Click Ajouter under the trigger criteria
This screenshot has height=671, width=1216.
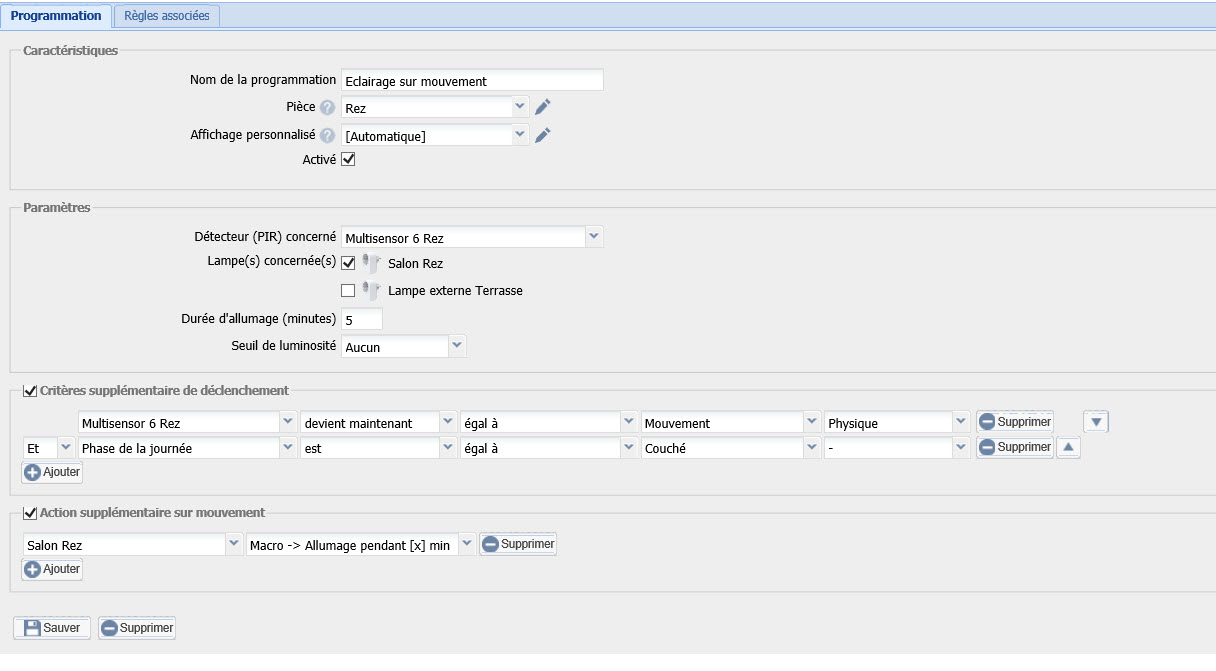[x=52, y=472]
